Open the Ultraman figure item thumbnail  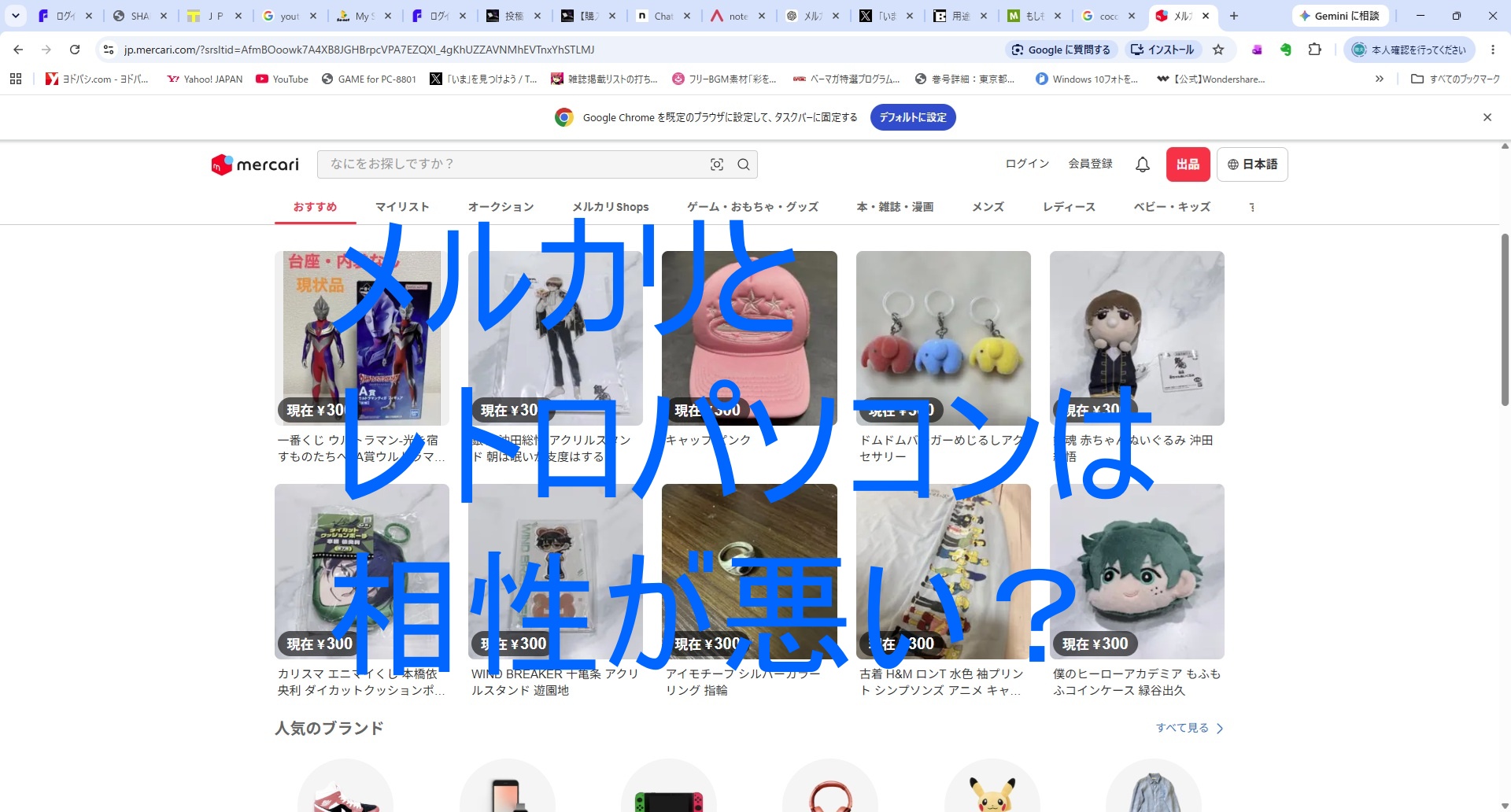(362, 338)
